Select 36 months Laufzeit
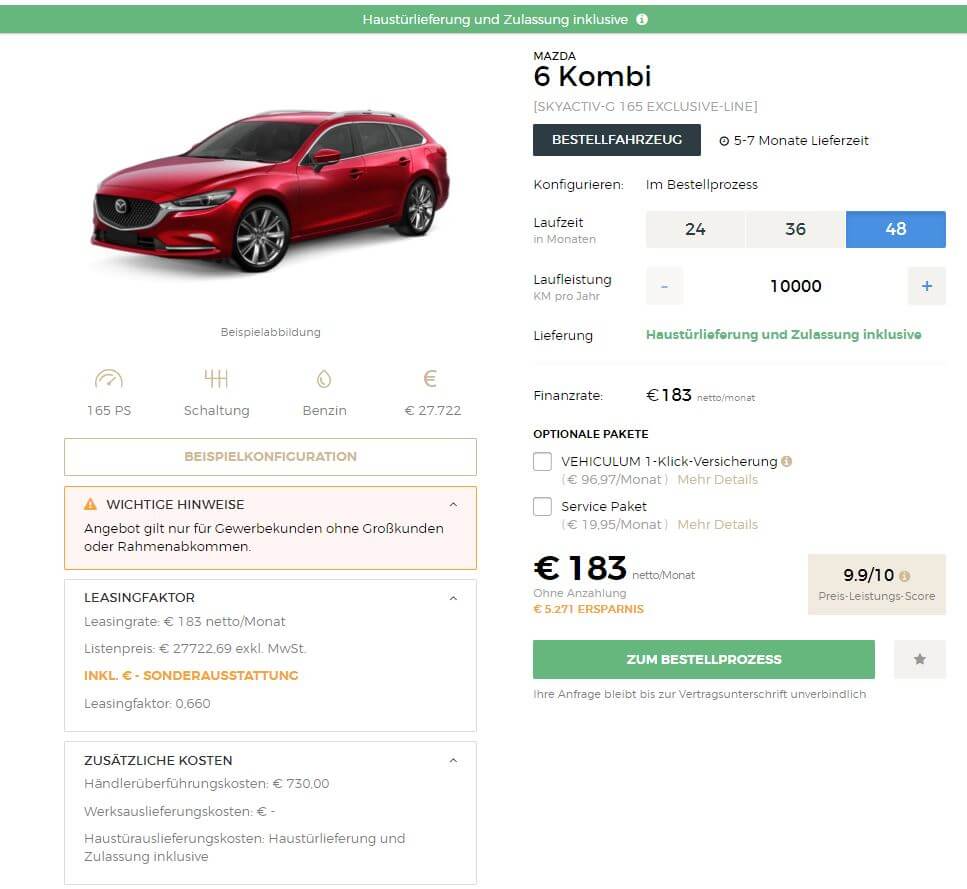967x889 pixels. coord(796,229)
